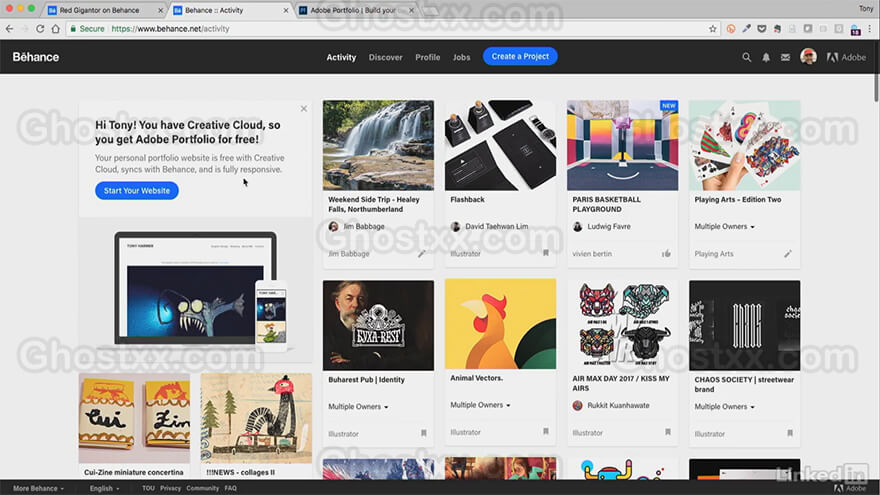Click the Create a Project button
This screenshot has height=495, width=880.
520,56
